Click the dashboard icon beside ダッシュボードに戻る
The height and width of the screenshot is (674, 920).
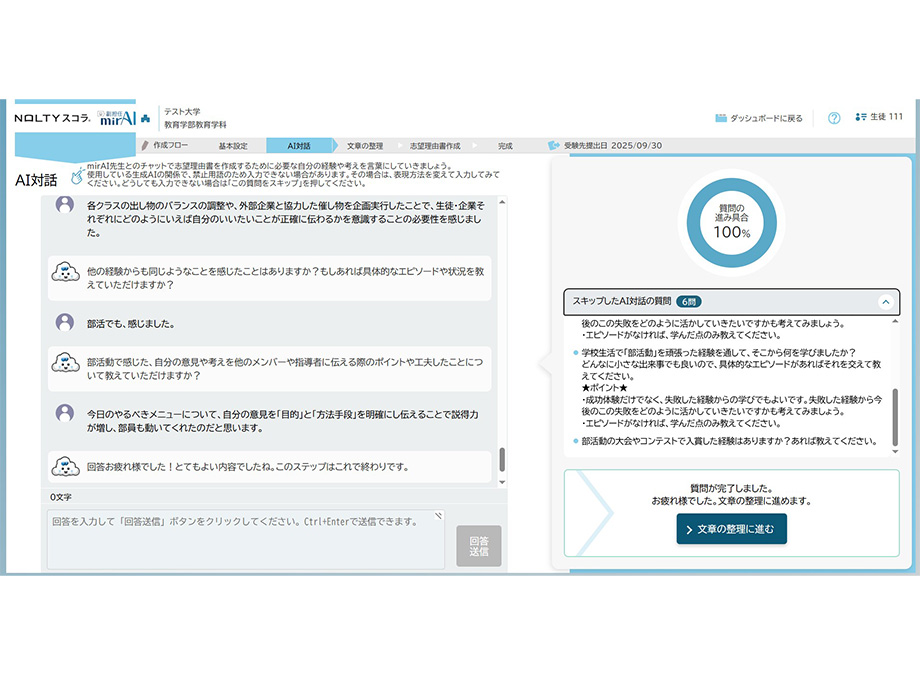[721, 118]
